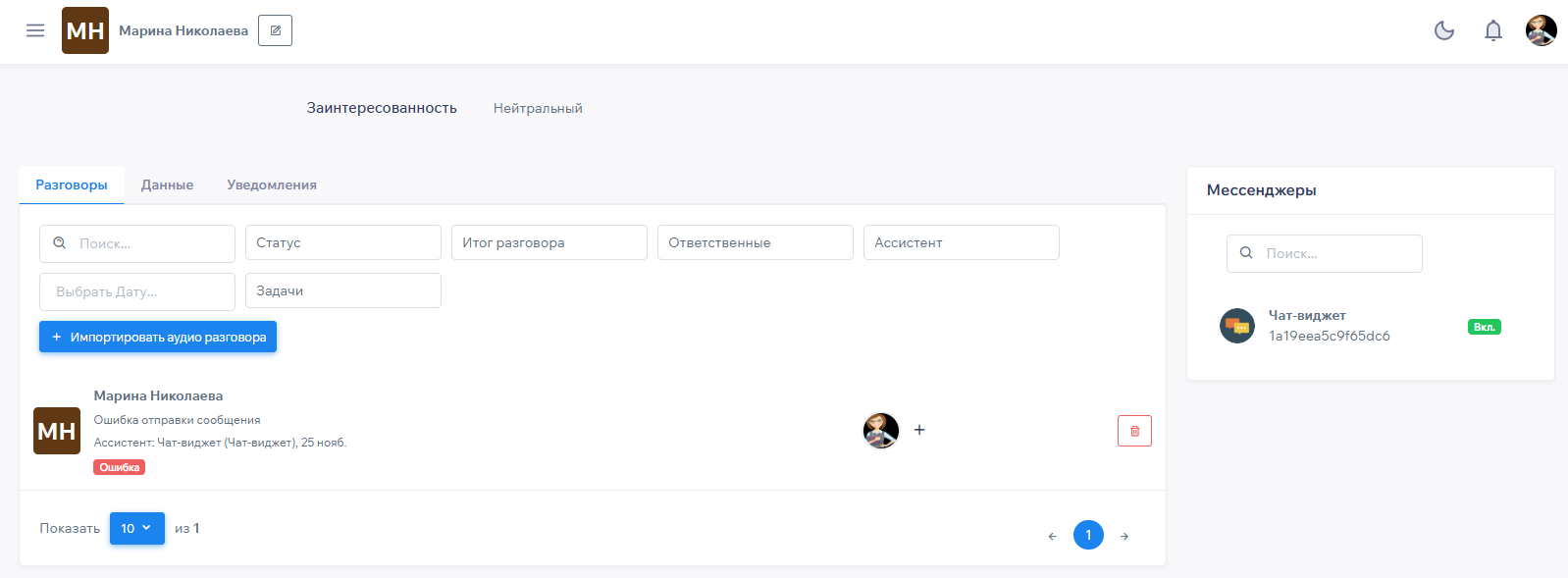
Task: Open user profile avatar in header
Action: click(1541, 30)
